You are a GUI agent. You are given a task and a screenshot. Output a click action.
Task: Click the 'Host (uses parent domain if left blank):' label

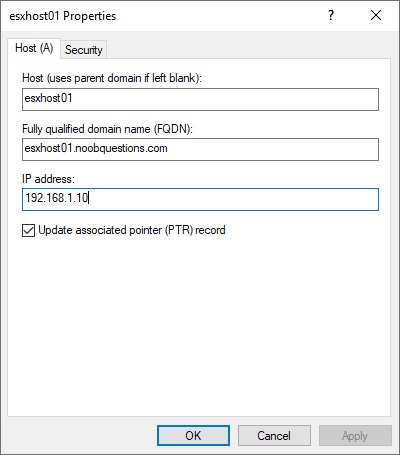click(x=112, y=78)
